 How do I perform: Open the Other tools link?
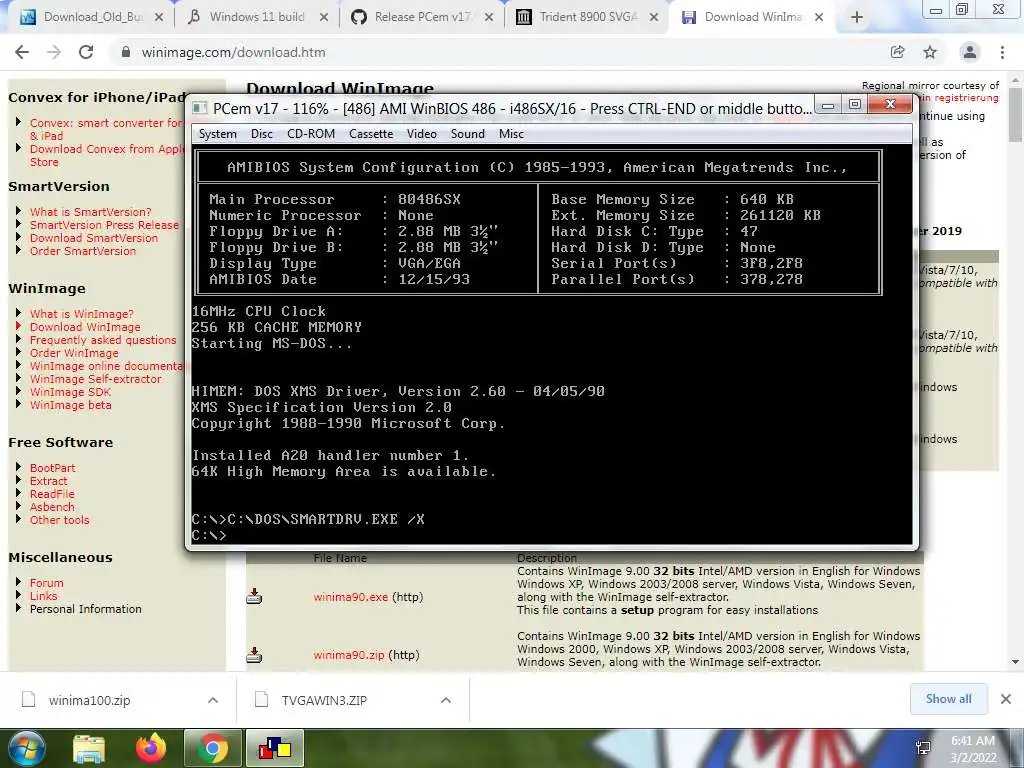pos(59,520)
